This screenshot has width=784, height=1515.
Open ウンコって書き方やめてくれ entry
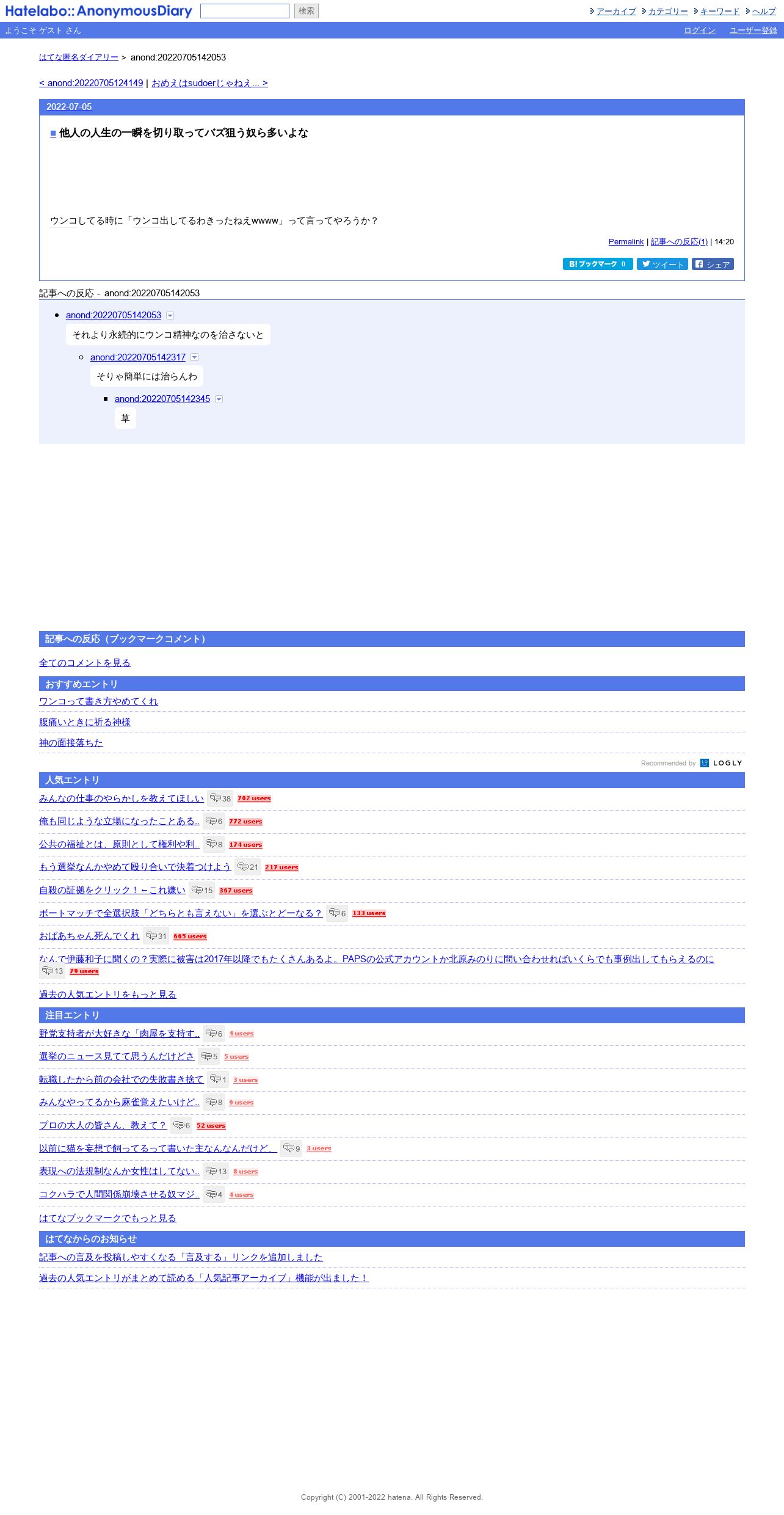click(x=98, y=701)
